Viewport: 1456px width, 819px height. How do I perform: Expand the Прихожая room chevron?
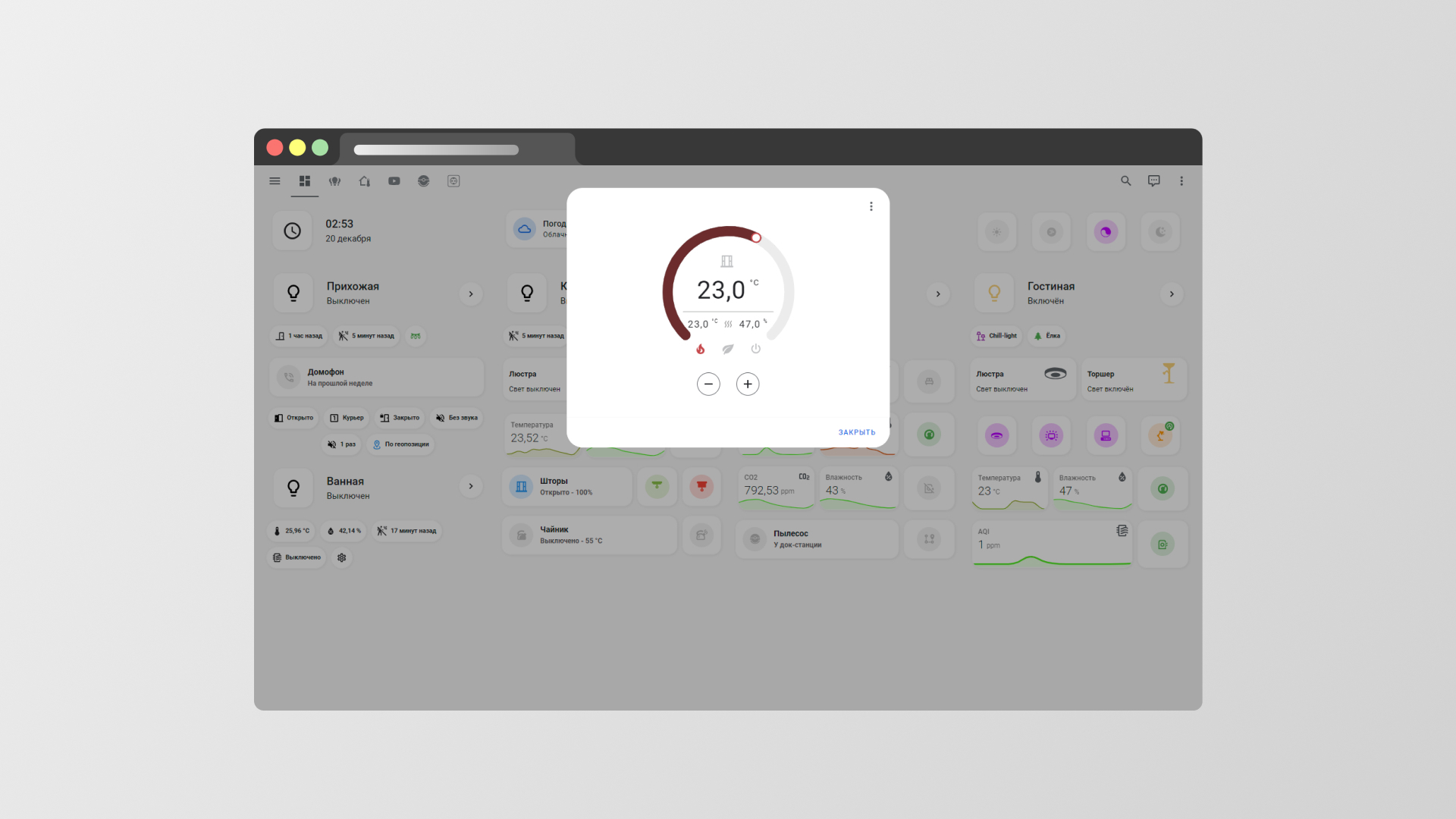471,294
